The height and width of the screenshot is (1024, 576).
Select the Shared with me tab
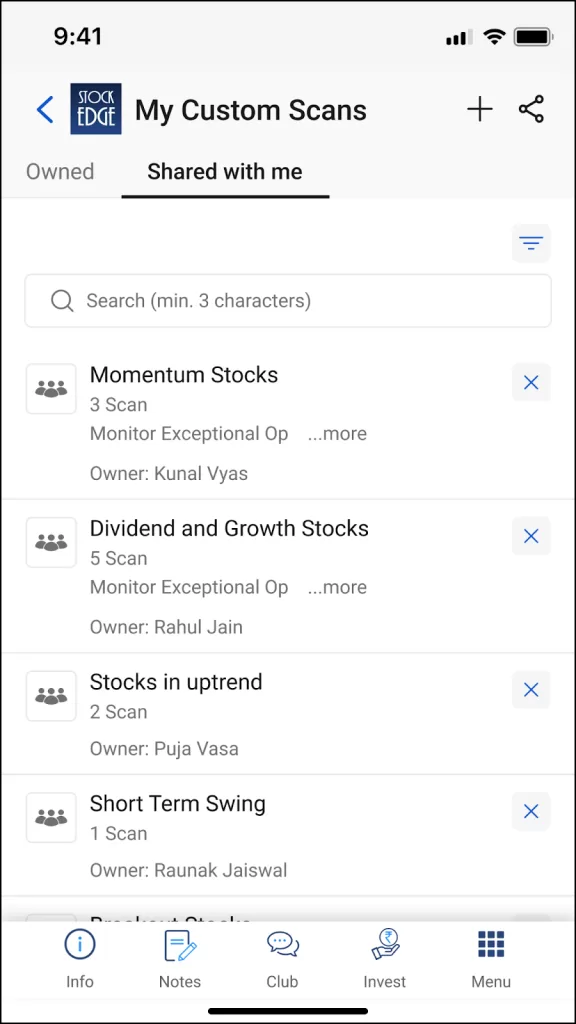click(225, 172)
